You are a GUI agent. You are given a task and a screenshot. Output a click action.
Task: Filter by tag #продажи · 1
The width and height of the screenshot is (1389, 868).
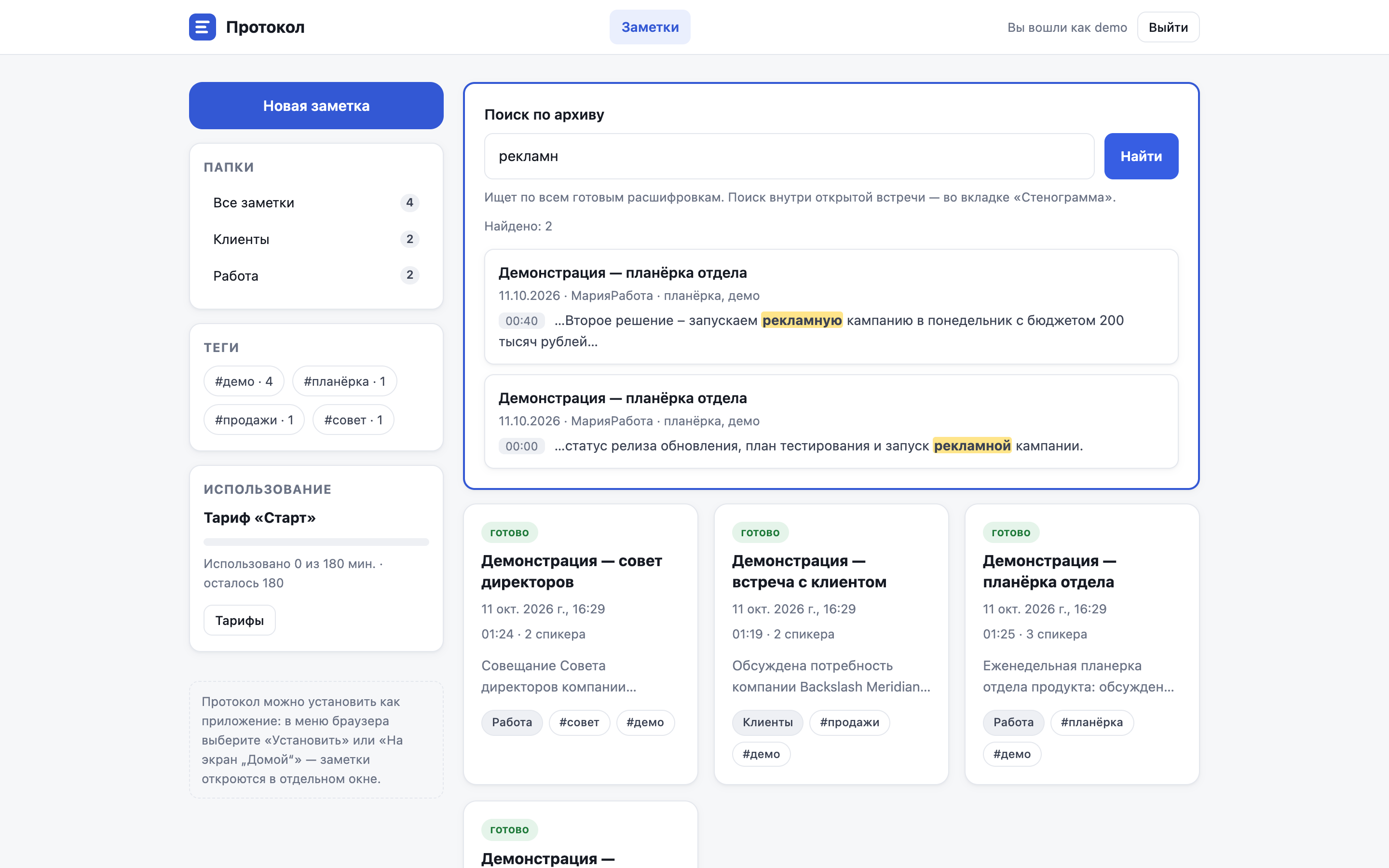(x=254, y=420)
